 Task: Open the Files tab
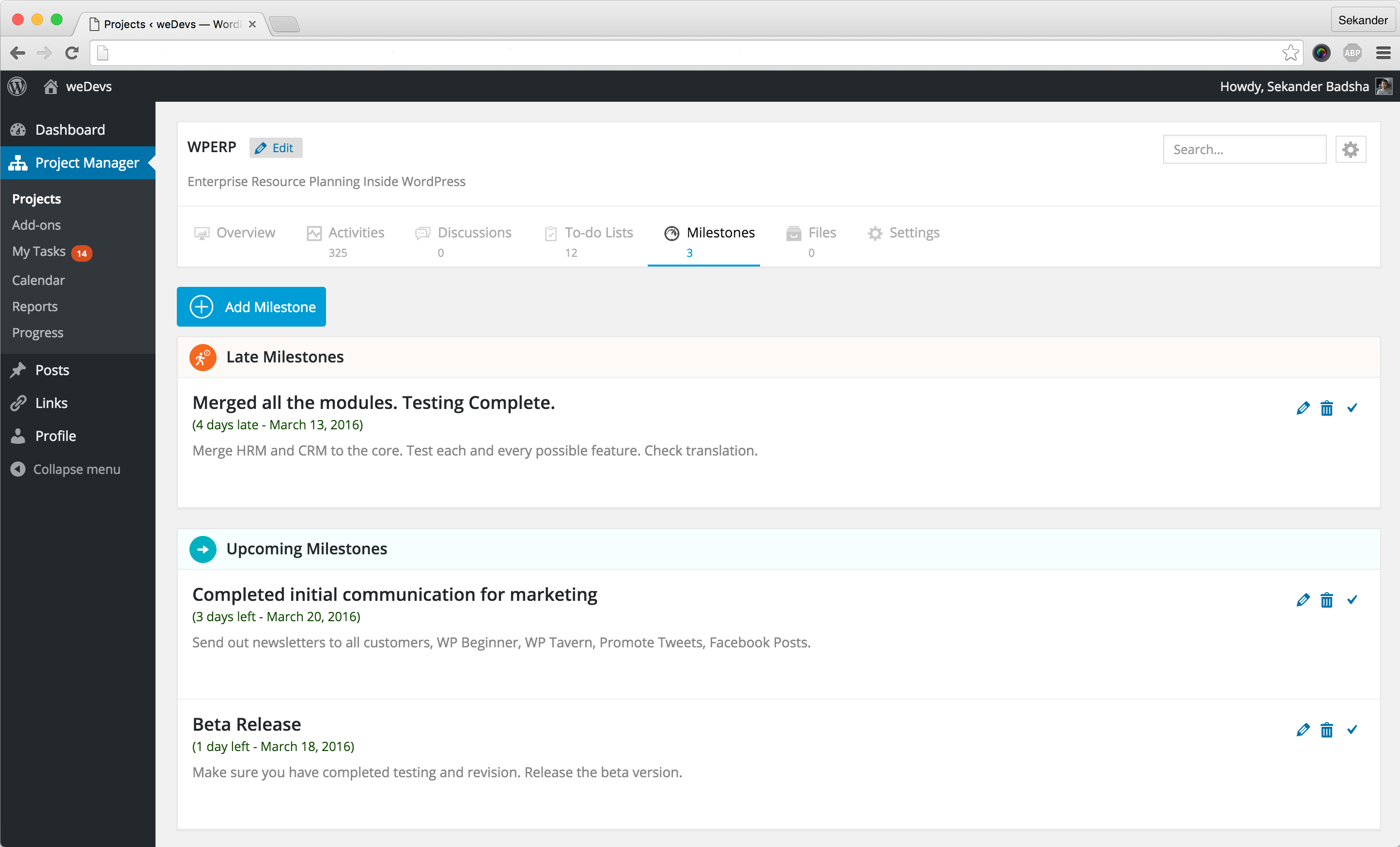pyautogui.click(x=811, y=241)
